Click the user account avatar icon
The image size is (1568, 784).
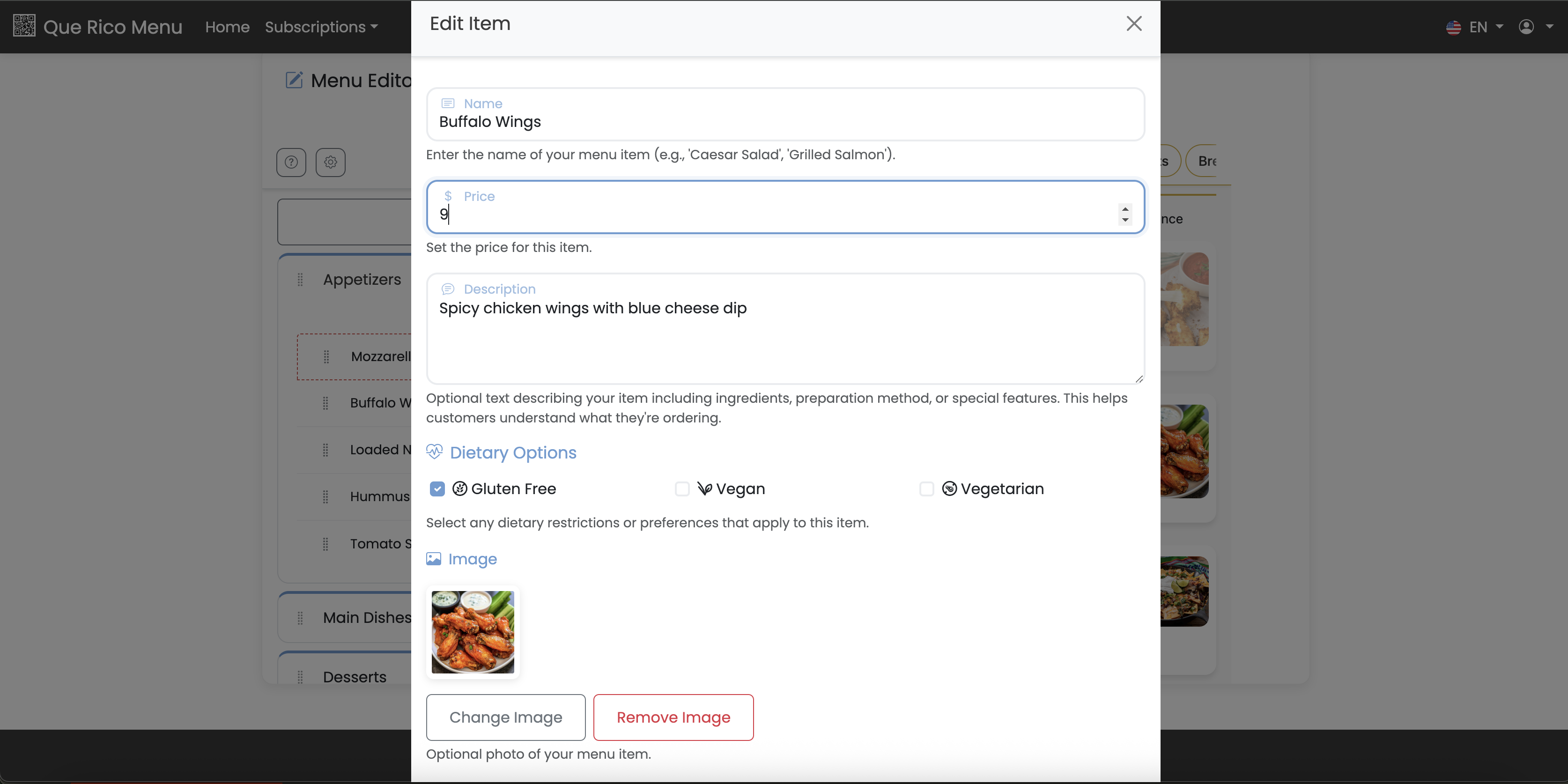tap(1526, 27)
